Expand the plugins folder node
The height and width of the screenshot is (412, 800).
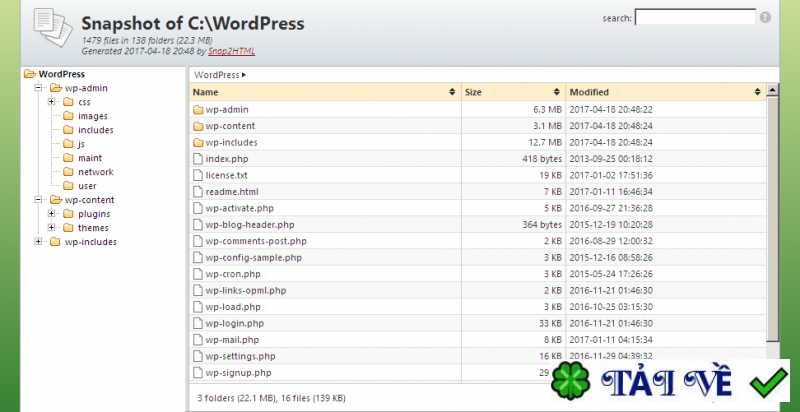pos(51,213)
